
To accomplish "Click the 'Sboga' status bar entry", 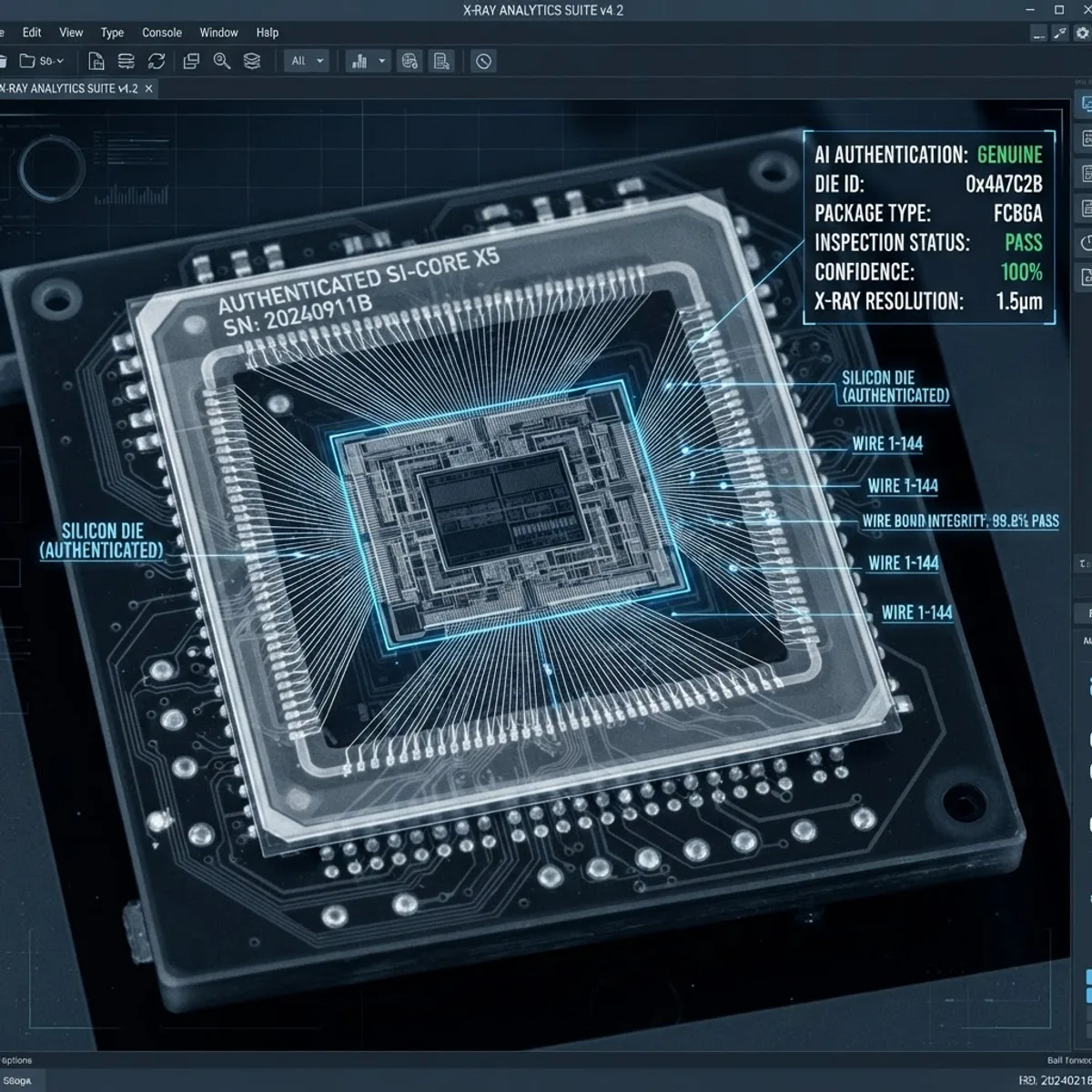I will (16, 1081).
